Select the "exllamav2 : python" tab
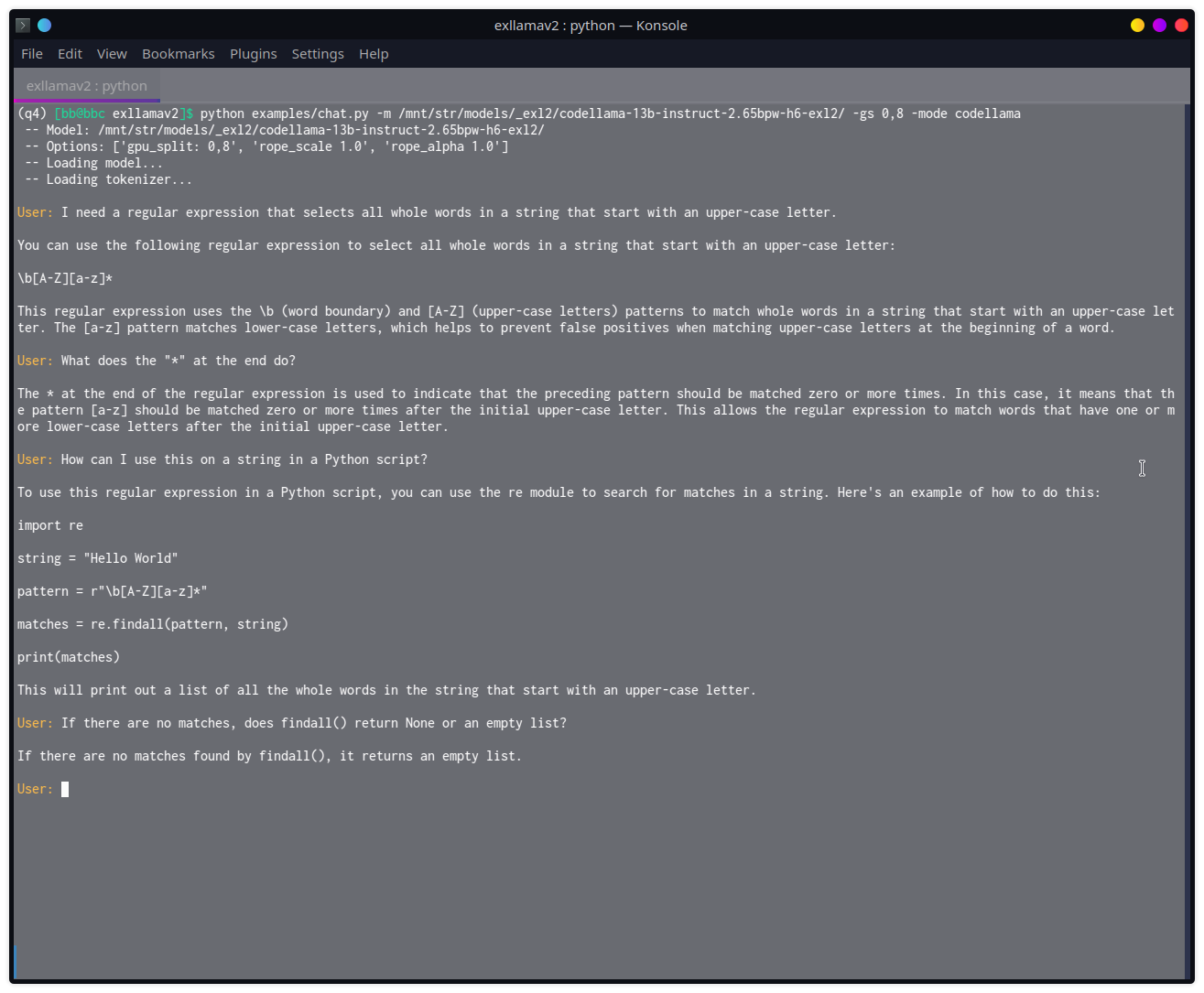 click(x=87, y=86)
